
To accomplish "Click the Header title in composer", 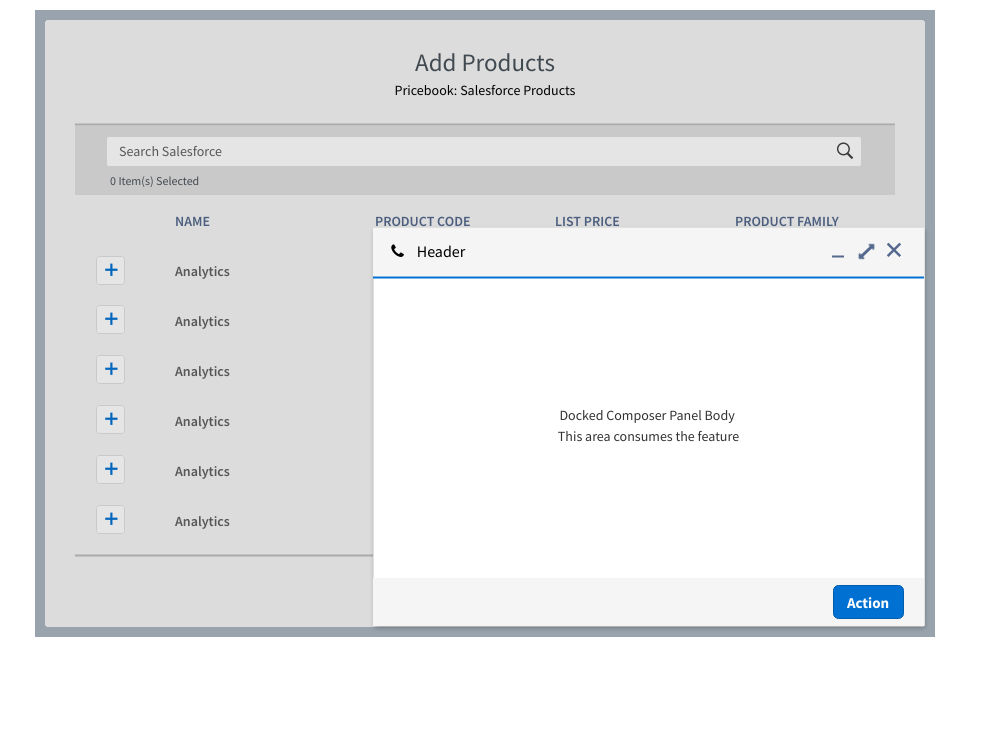I will 441,251.
